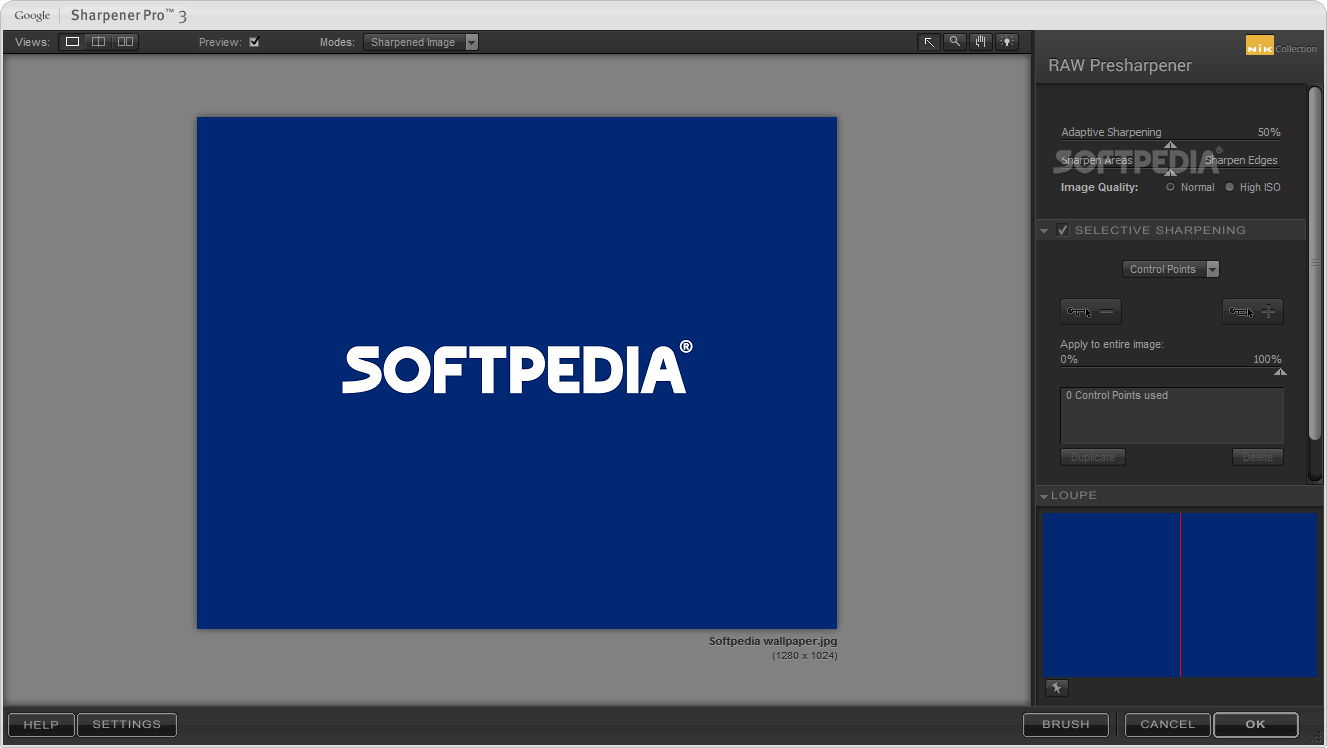1327x748 pixels.
Task: Click the 'Sharpen Edges' label
Action: click(1241, 160)
